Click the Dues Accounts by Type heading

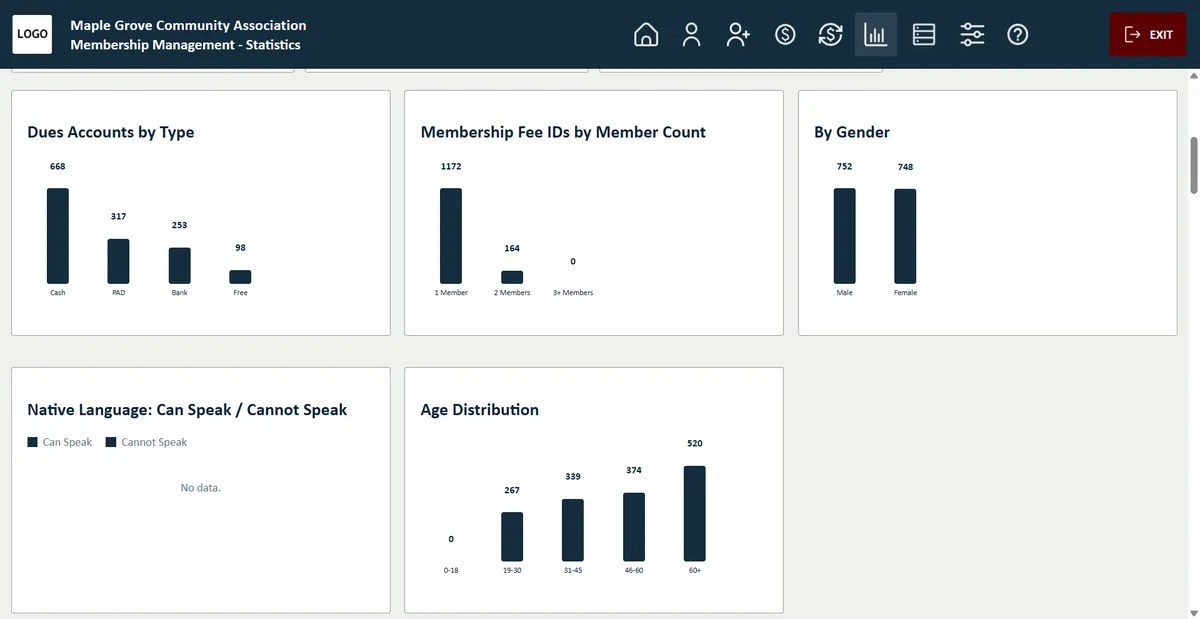click(111, 132)
